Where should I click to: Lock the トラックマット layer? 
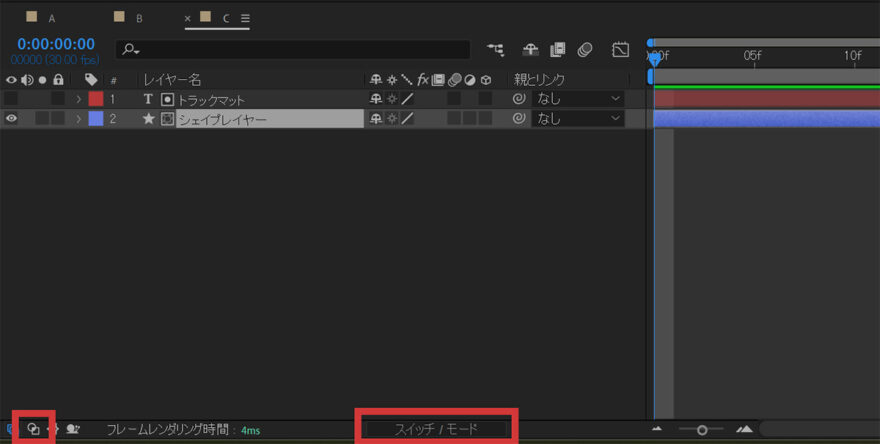tap(58, 99)
